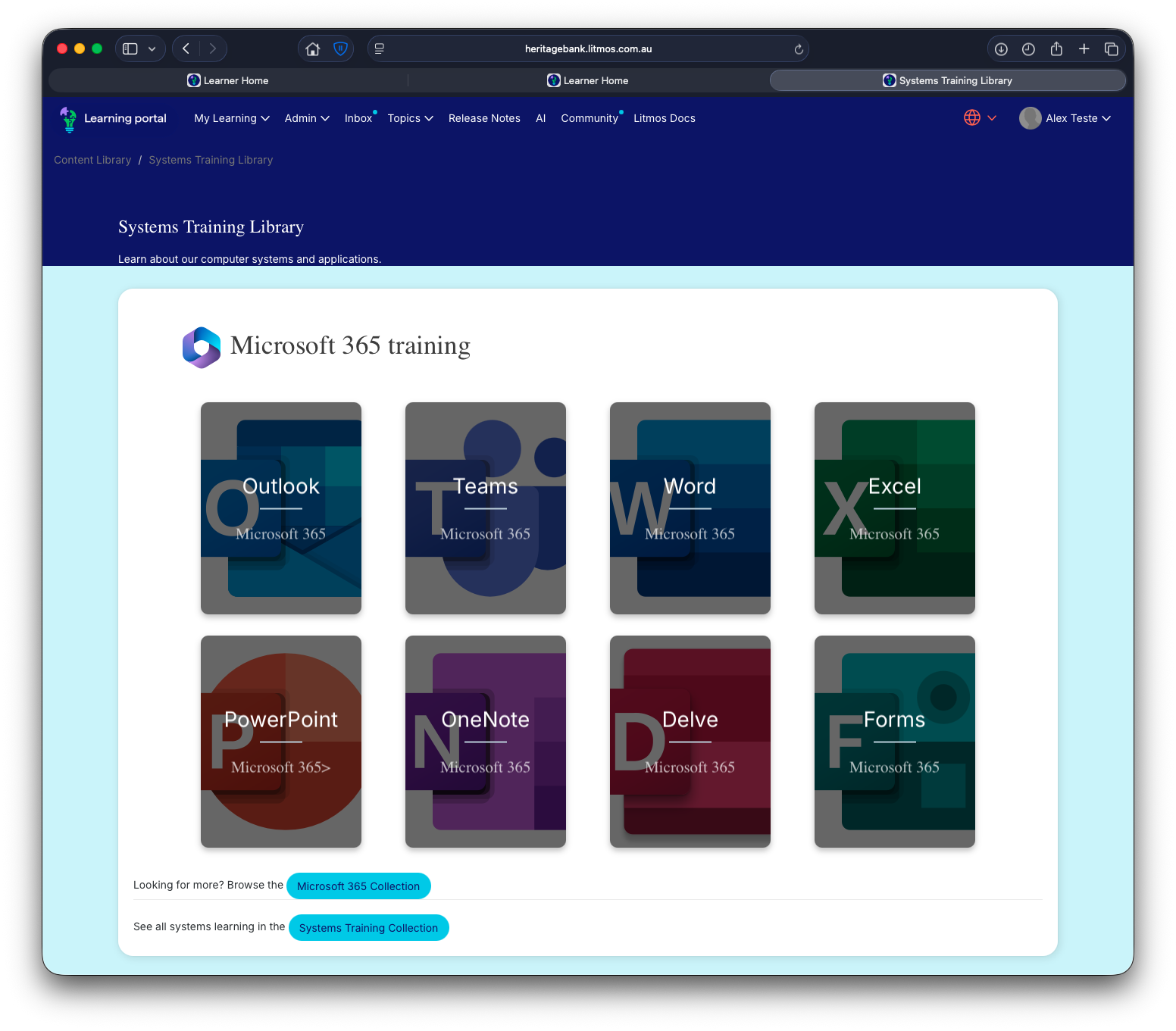The image size is (1176, 1031).
Task: Click the Learning portal logo icon
Action: (68, 119)
